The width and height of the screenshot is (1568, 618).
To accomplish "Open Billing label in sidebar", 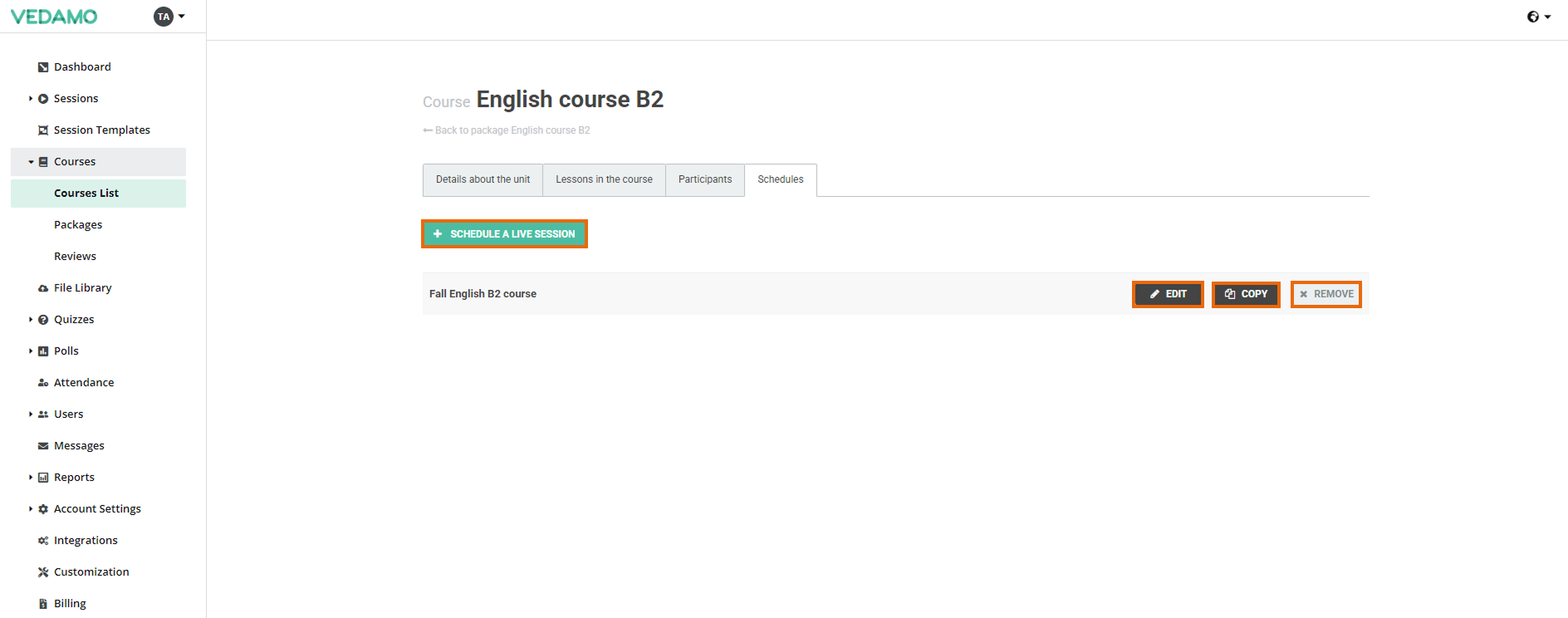I will (70, 604).
